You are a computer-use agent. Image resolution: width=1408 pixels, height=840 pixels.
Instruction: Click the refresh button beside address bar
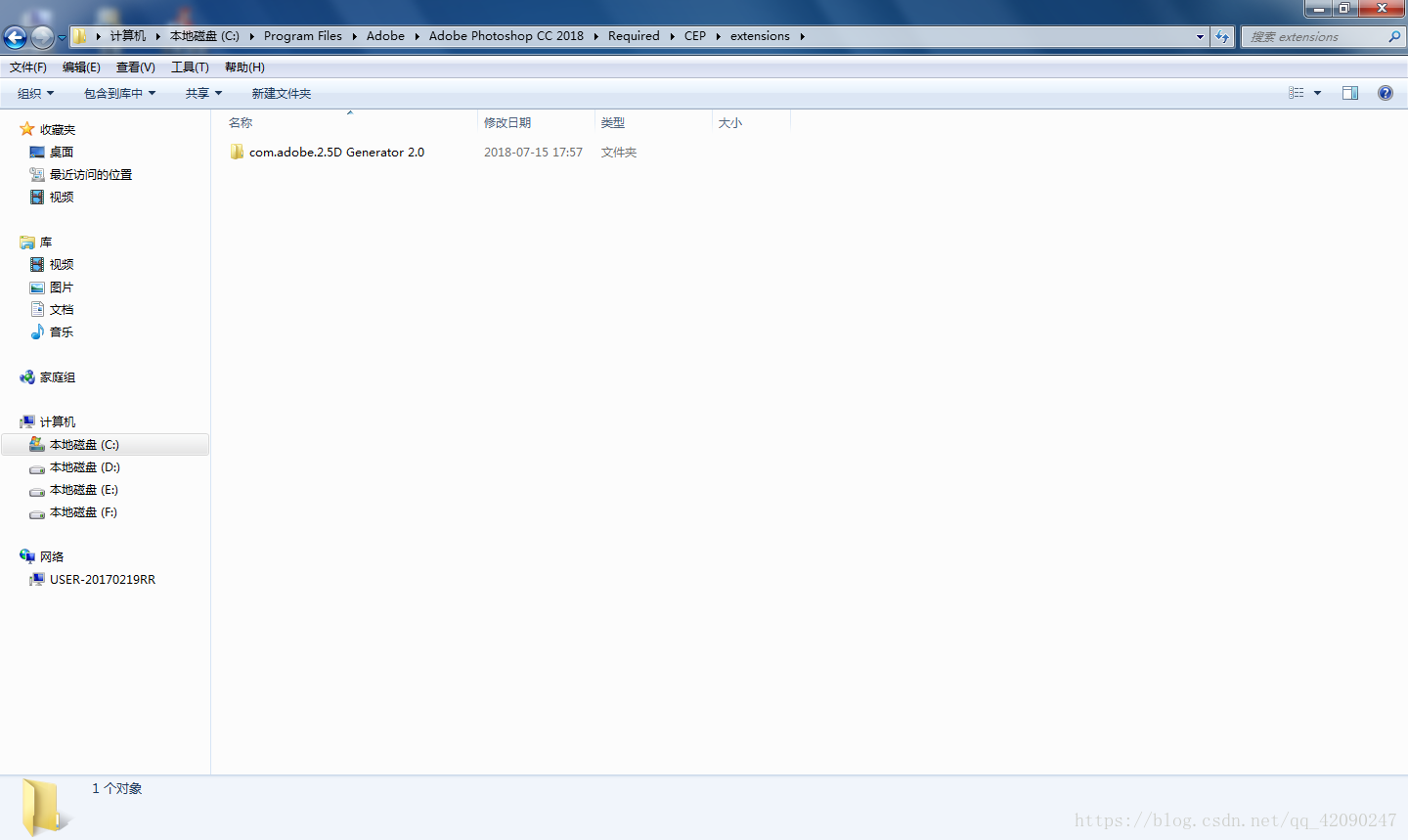pos(1222,36)
